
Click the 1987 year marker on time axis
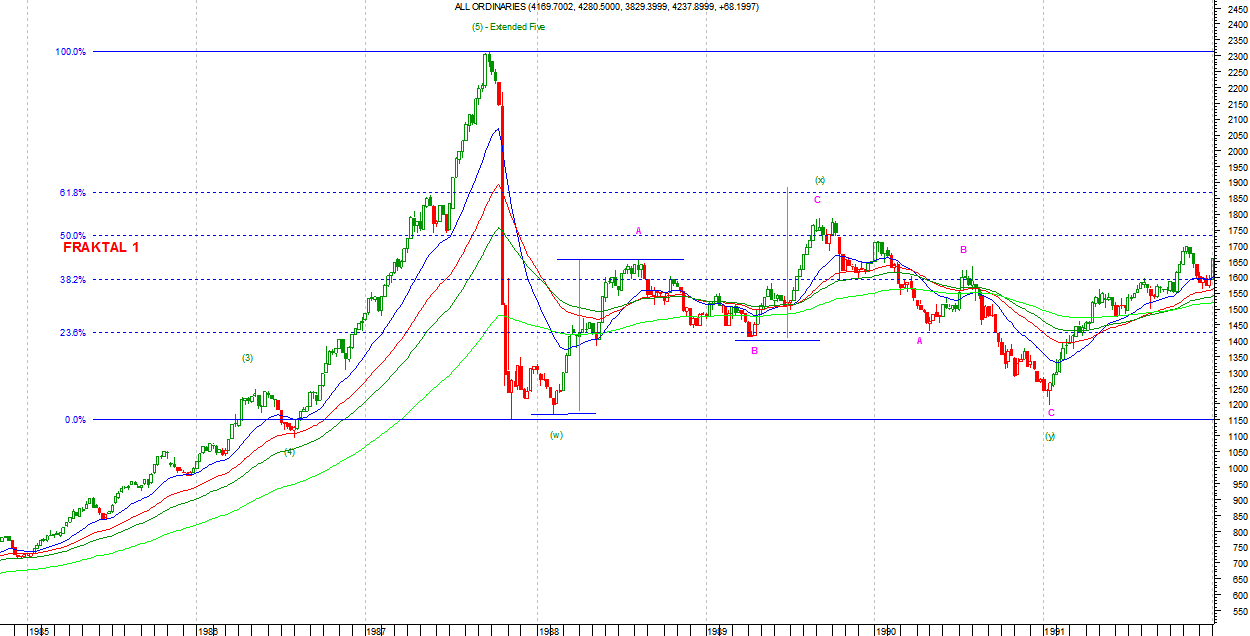[x=377, y=631]
